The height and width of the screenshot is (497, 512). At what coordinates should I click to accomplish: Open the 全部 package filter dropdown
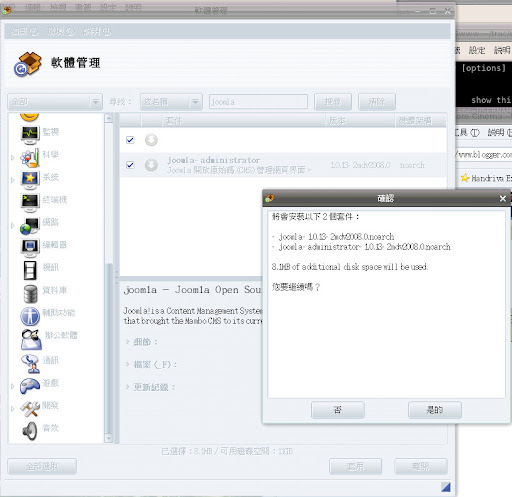[55, 102]
